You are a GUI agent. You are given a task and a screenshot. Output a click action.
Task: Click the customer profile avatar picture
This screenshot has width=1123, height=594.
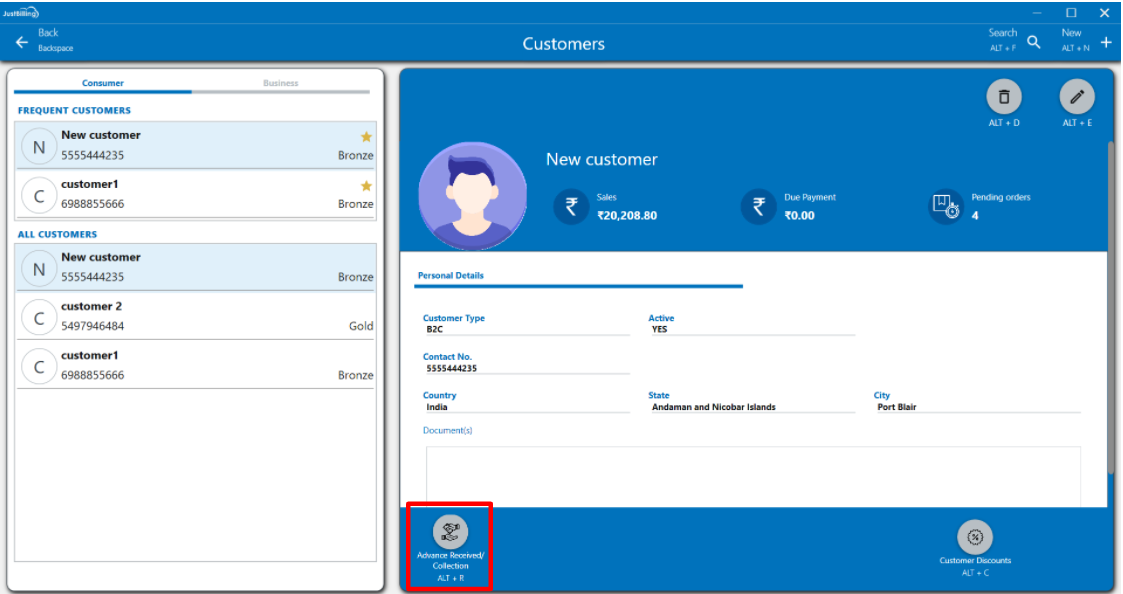pos(472,195)
